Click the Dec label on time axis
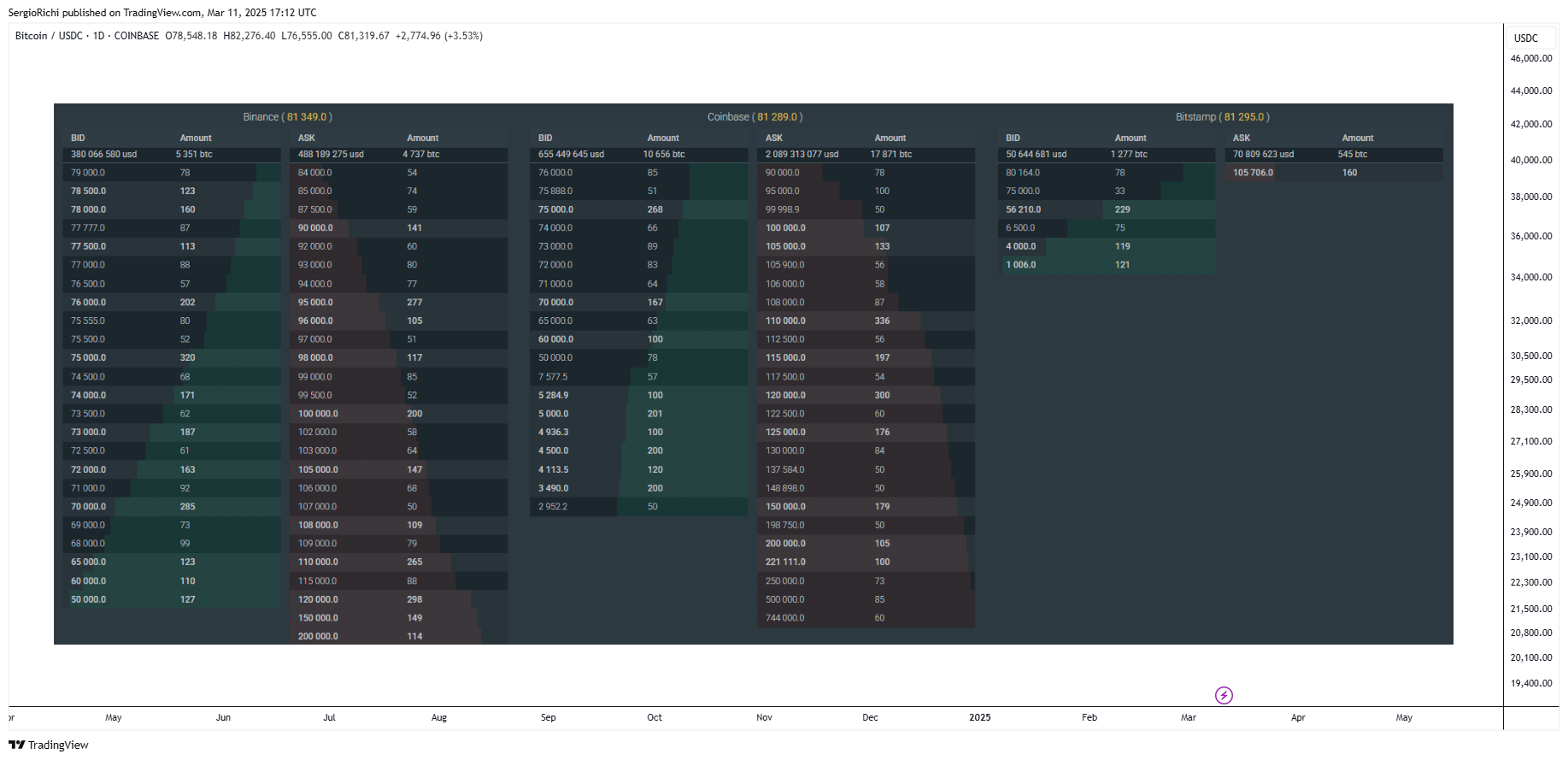 pos(870,718)
